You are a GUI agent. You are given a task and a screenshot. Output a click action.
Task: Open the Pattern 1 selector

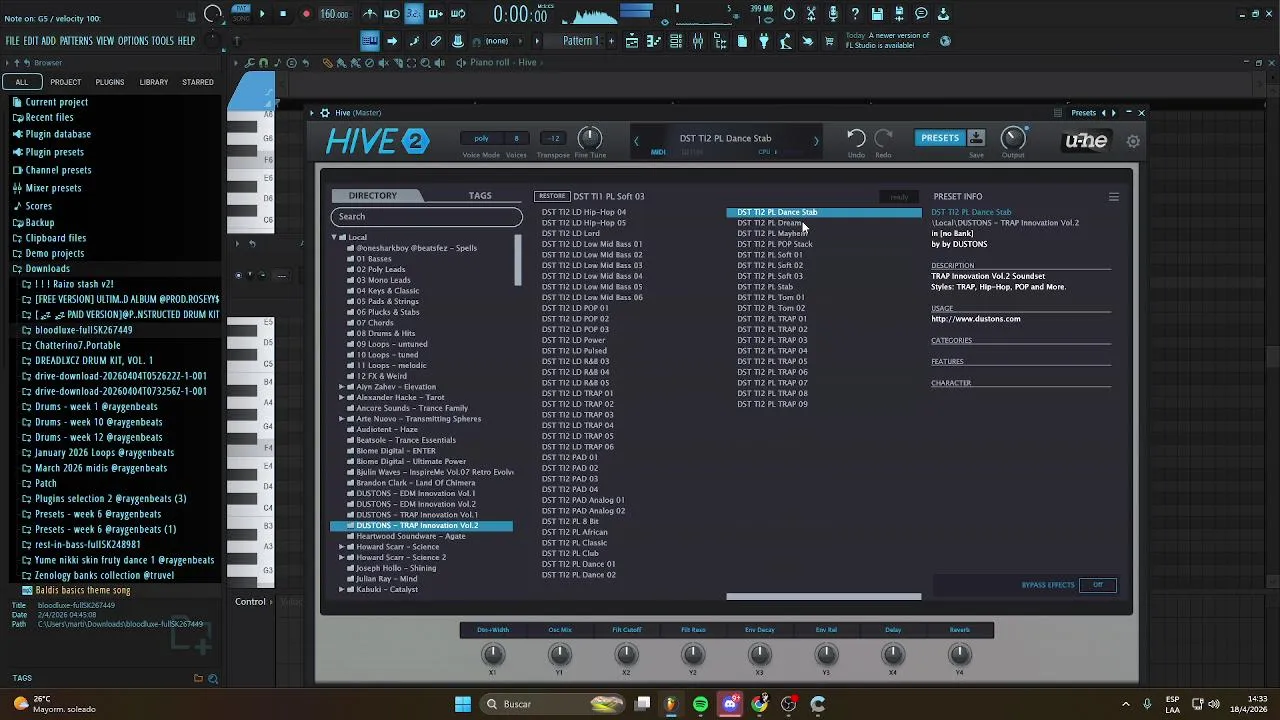[581, 41]
